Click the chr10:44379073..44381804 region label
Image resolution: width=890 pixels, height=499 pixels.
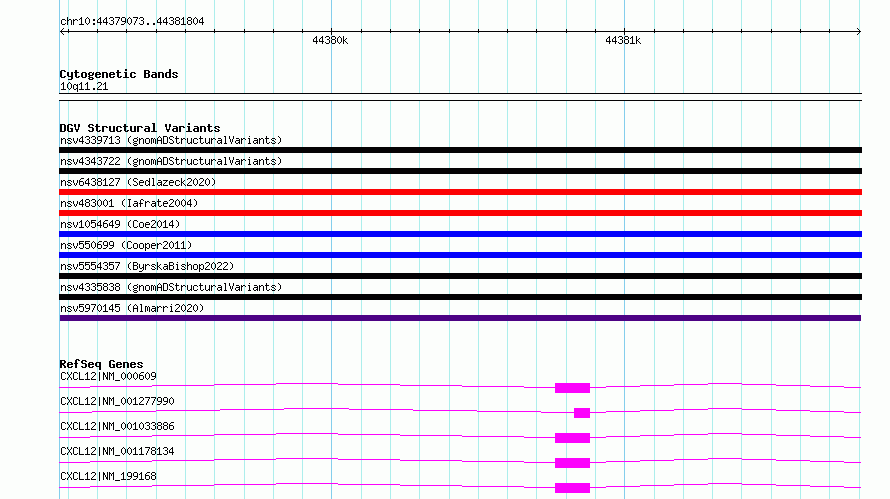pyautogui.click(x=132, y=21)
